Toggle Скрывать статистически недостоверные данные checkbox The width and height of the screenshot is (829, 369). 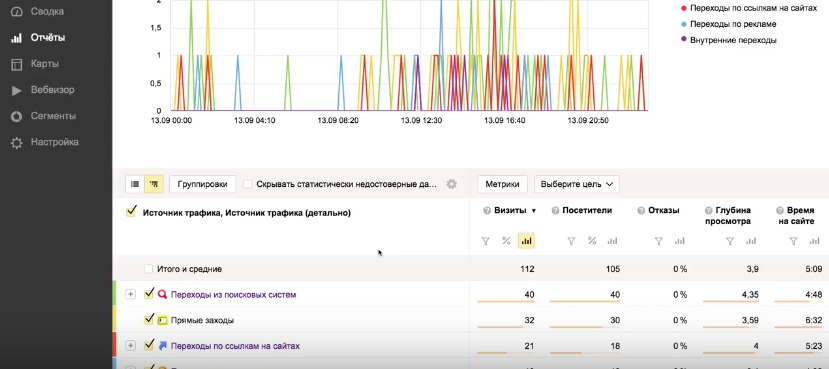247,184
